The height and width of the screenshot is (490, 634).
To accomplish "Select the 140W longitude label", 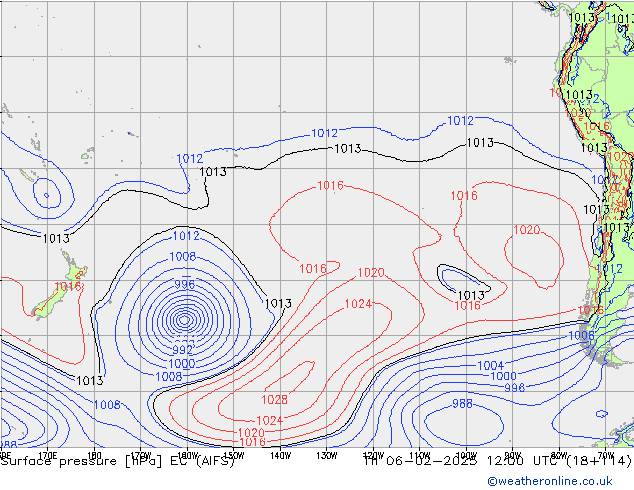I will 280,456.
